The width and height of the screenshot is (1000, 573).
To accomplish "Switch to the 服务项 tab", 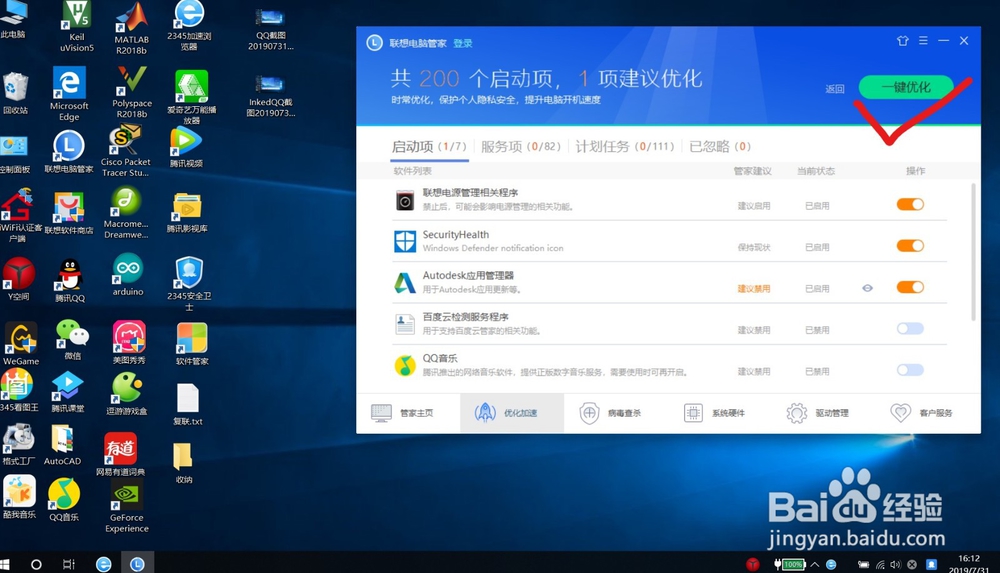I will click(x=521, y=147).
